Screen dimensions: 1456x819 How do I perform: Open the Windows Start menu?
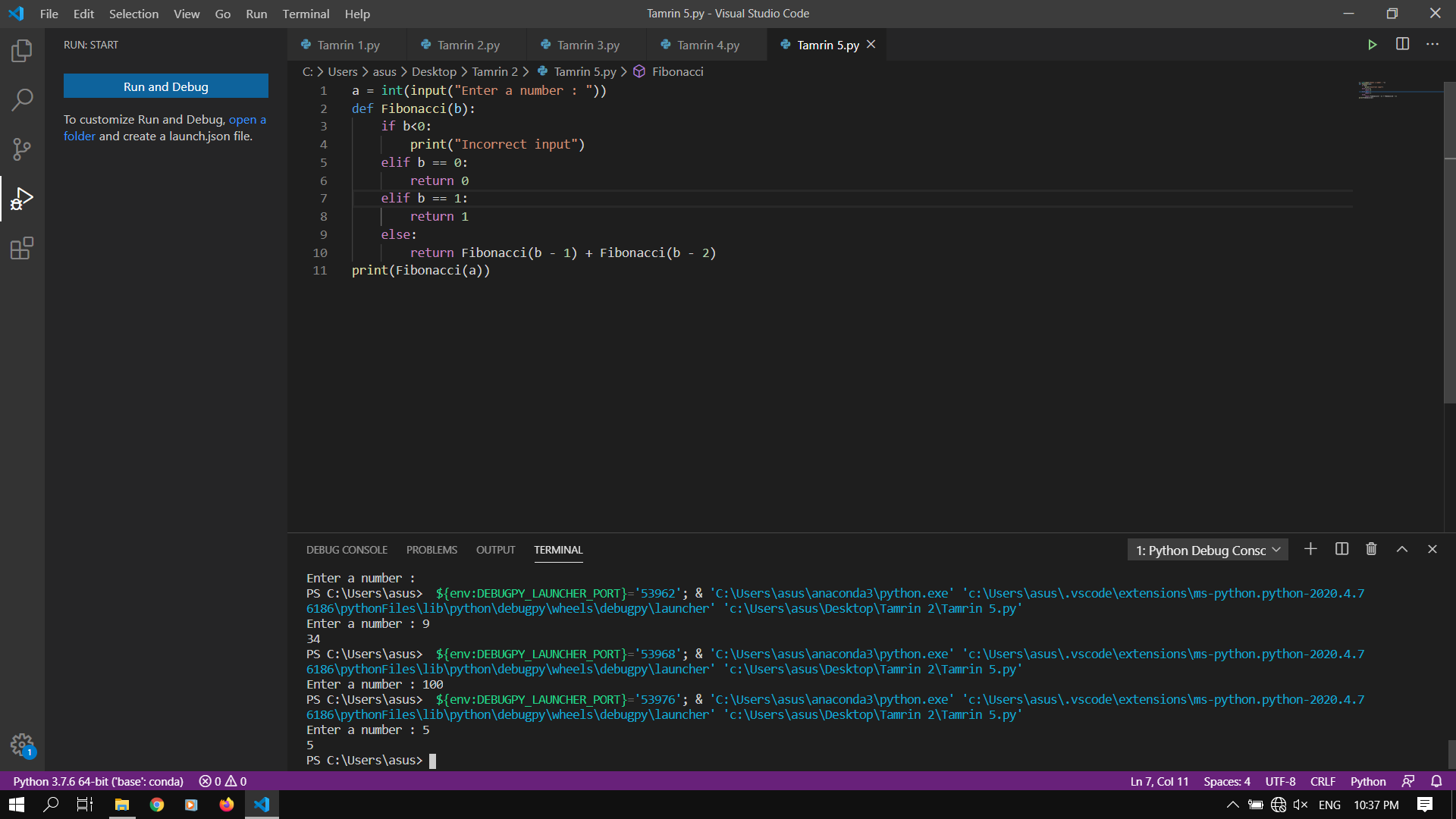tap(17, 805)
